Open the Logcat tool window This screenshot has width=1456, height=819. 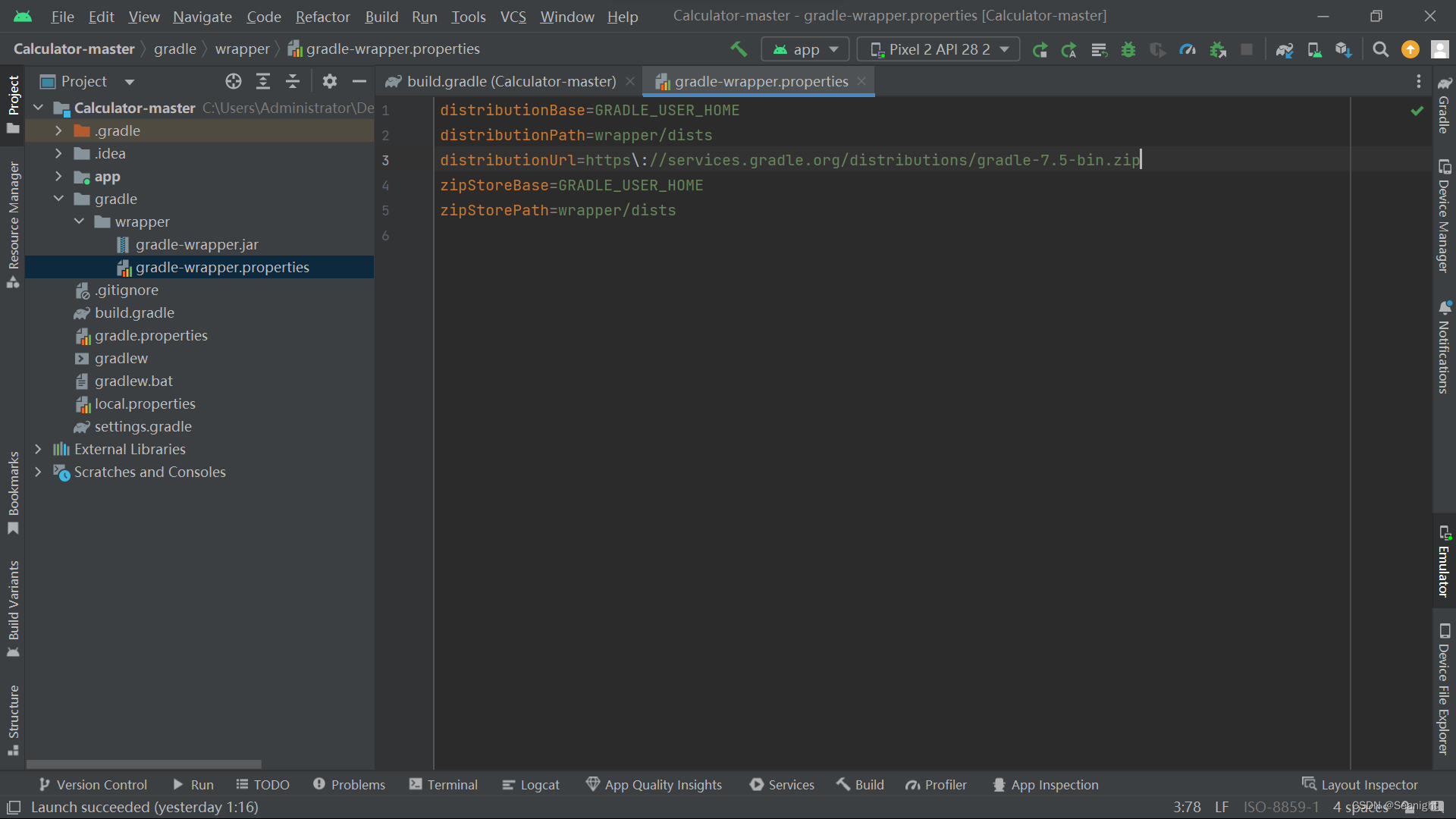tap(531, 785)
